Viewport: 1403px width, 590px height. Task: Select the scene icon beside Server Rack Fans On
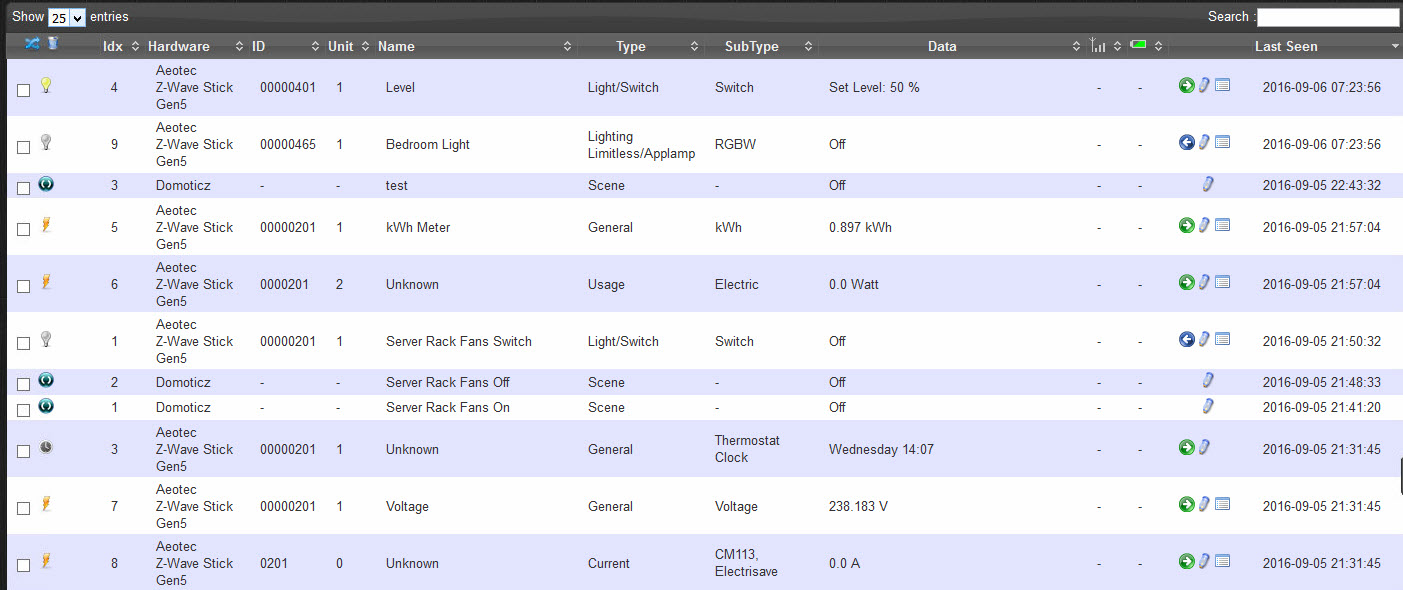(x=46, y=406)
